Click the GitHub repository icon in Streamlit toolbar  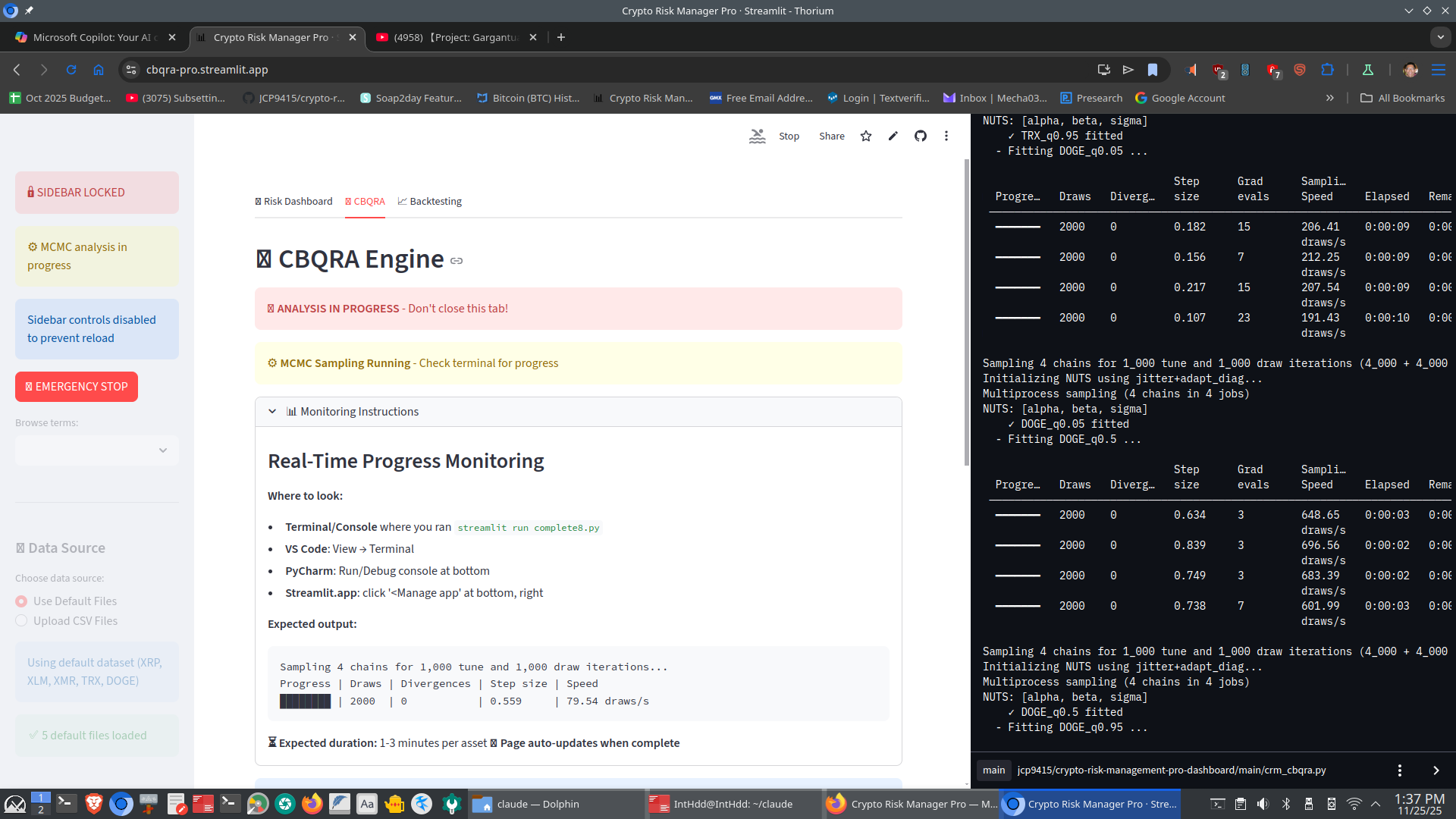(x=920, y=136)
